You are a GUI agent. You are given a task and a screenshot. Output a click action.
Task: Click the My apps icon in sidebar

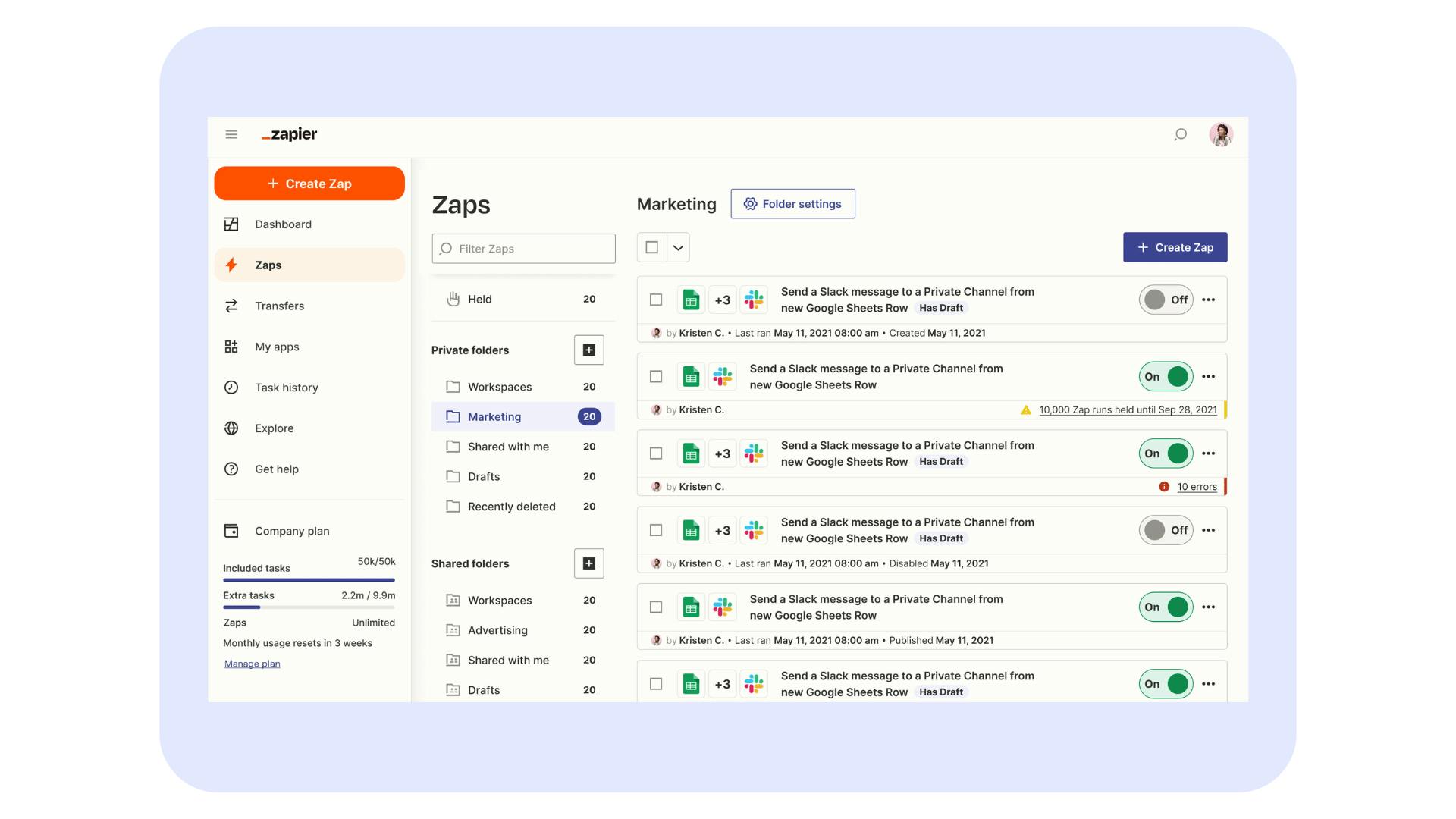click(231, 347)
